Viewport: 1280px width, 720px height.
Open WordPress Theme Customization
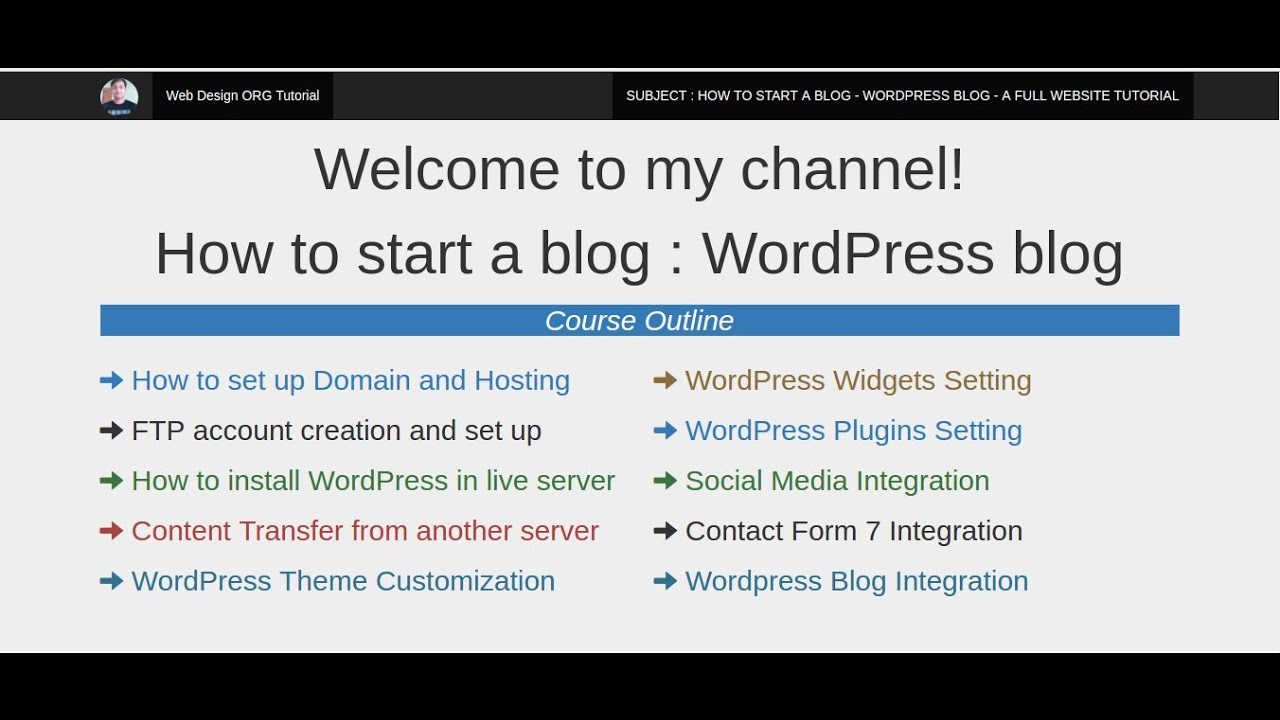[343, 581]
